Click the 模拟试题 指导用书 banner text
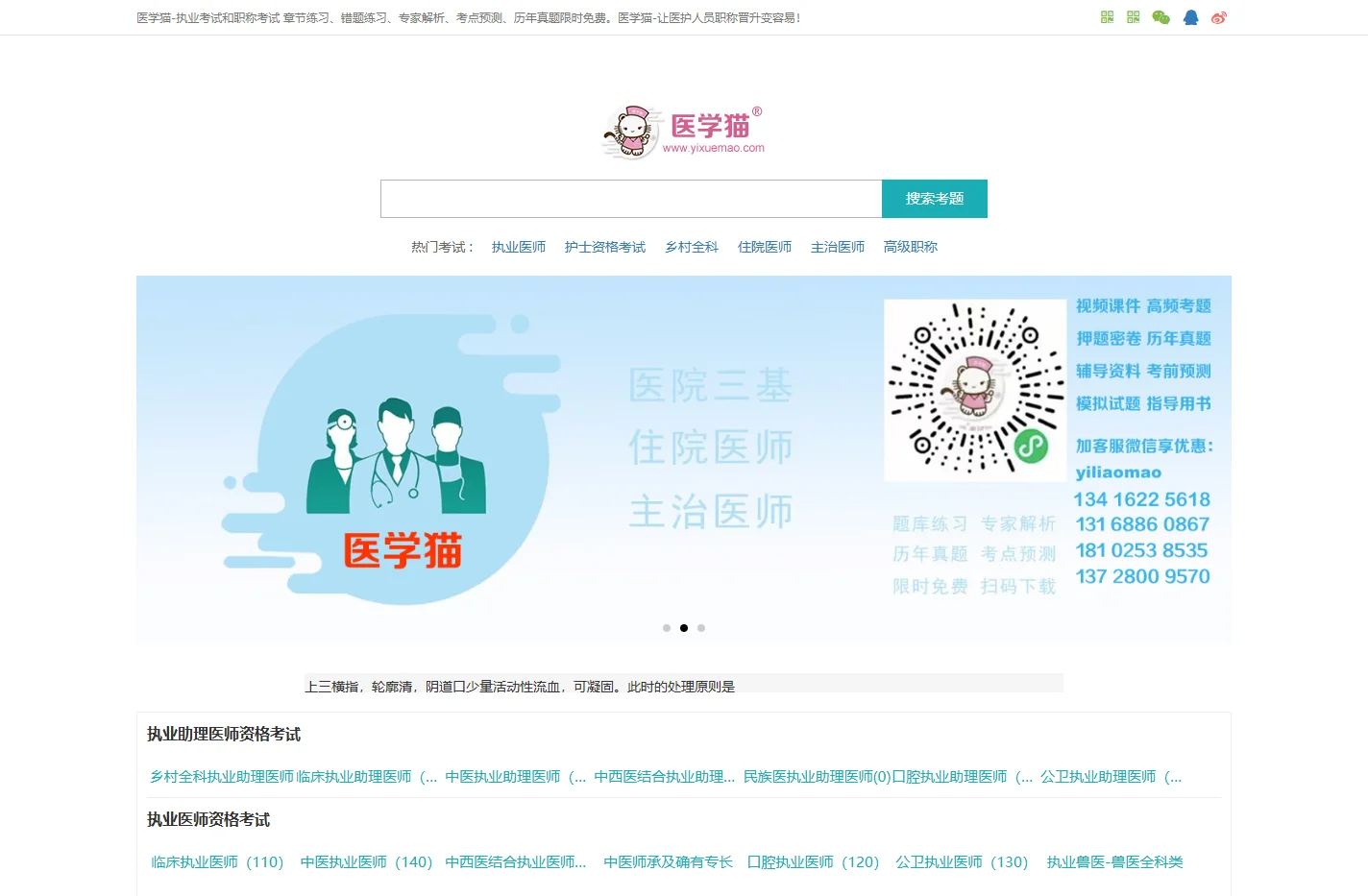This screenshot has width=1368, height=896. pyautogui.click(x=1143, y=404)
